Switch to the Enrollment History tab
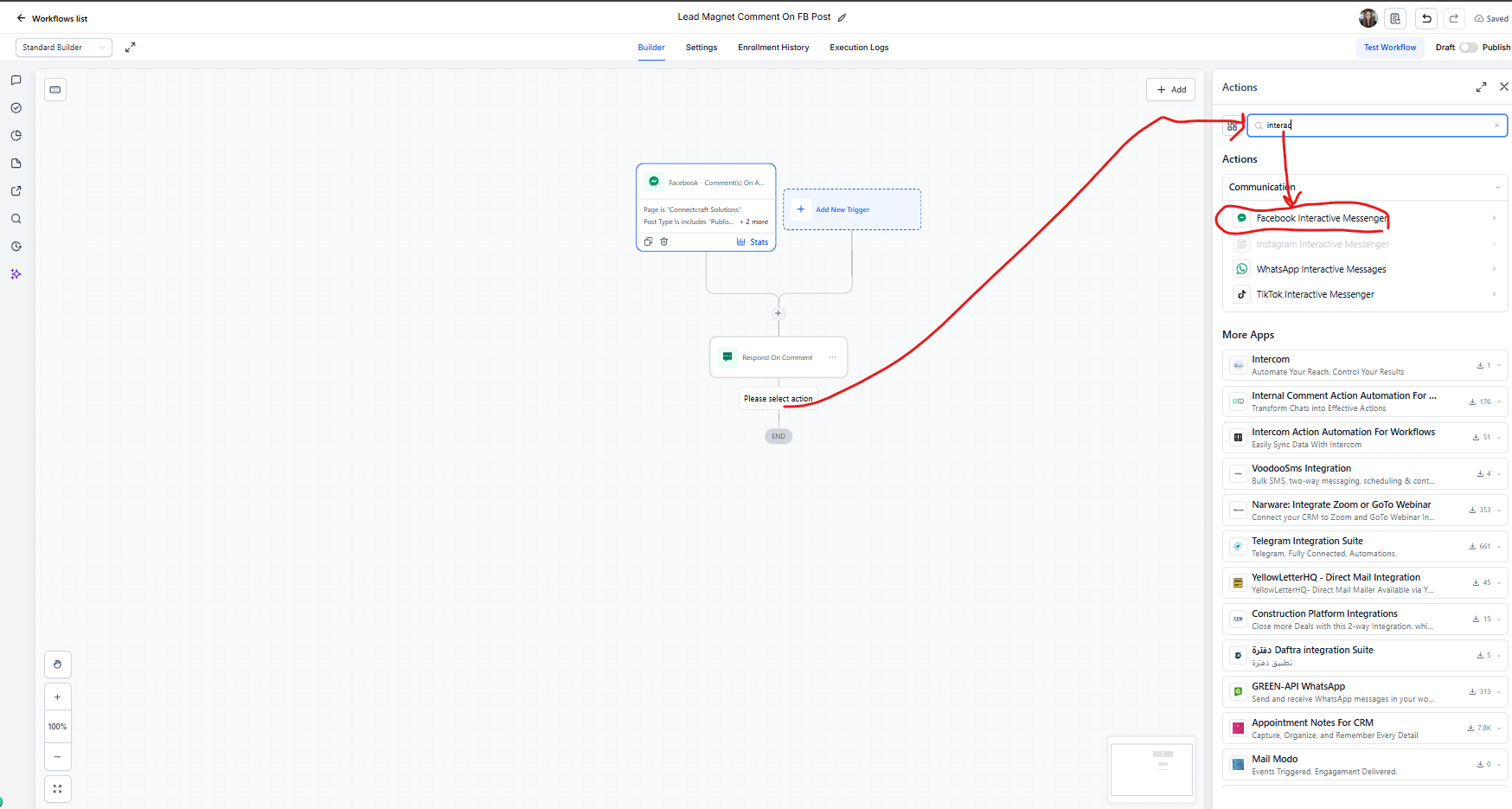The width and height of the screenshot is (1512, 809). pos(773,48)
